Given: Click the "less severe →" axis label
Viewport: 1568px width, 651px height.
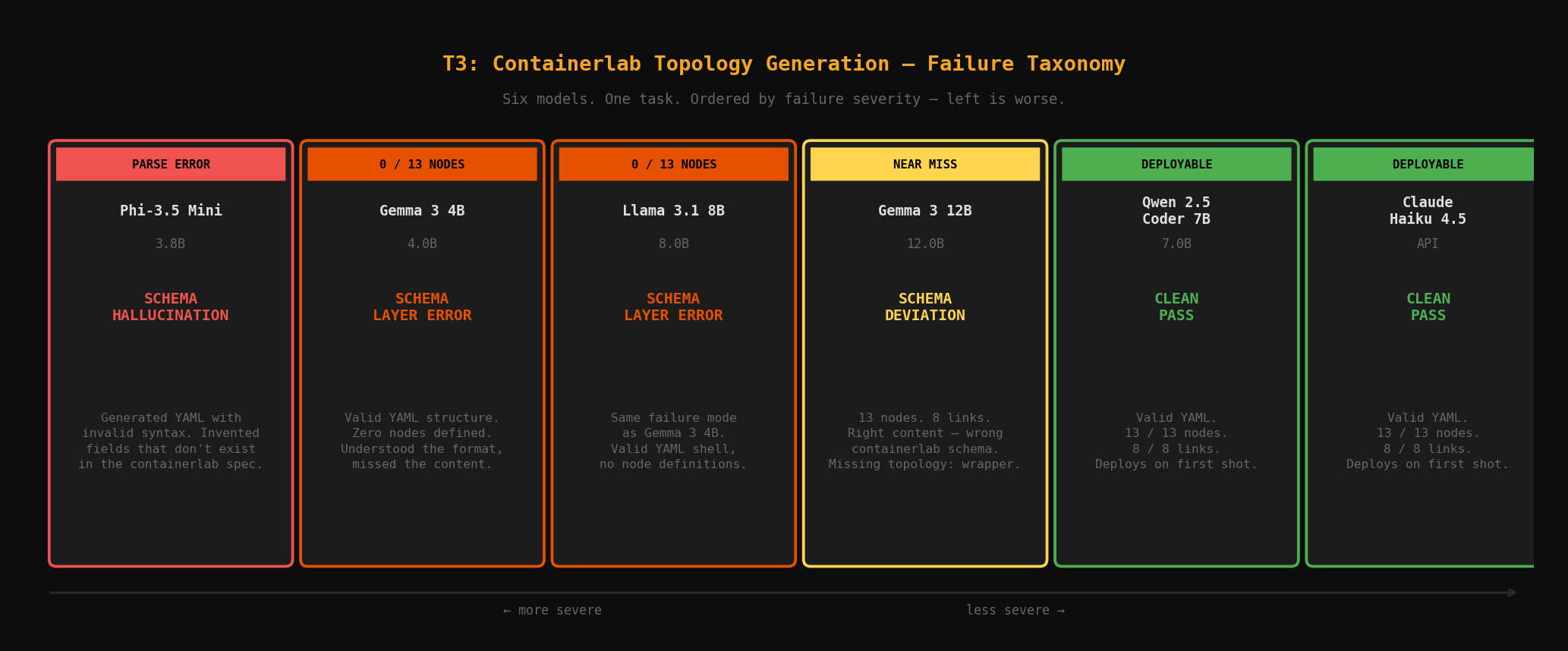Looking at the screenshot, I should coord(1015,610).
